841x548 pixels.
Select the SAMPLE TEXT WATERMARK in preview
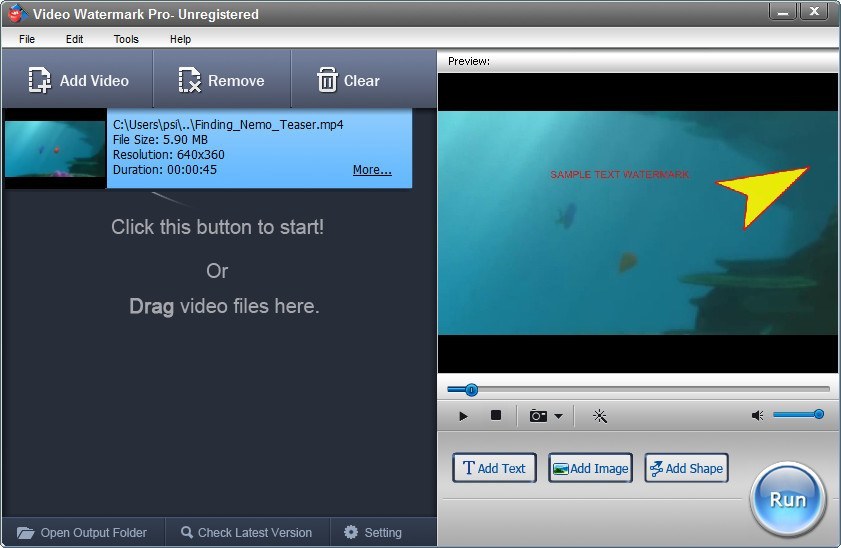619,175
